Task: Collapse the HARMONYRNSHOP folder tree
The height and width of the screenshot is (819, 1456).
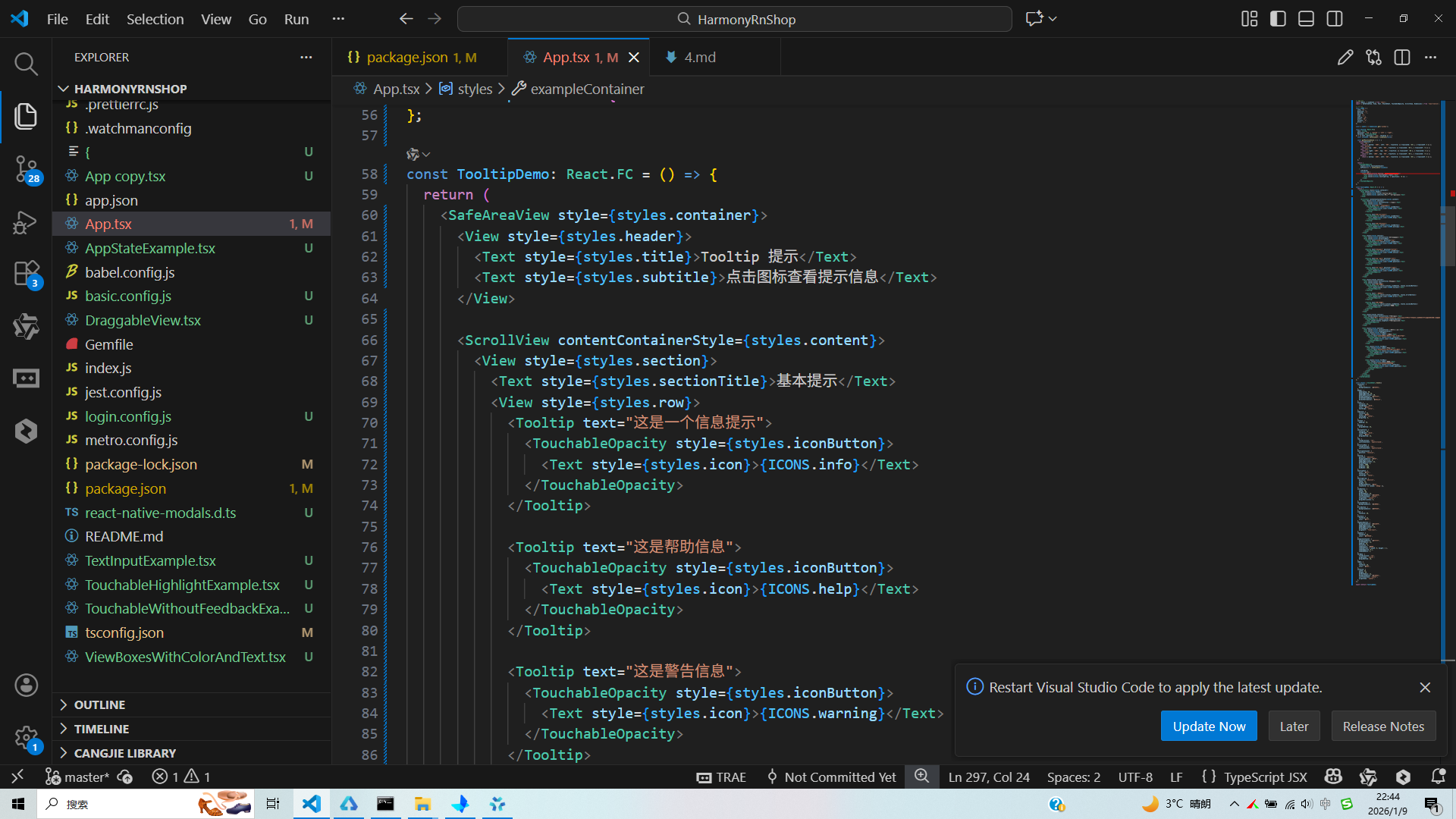Action: (130, 89)
